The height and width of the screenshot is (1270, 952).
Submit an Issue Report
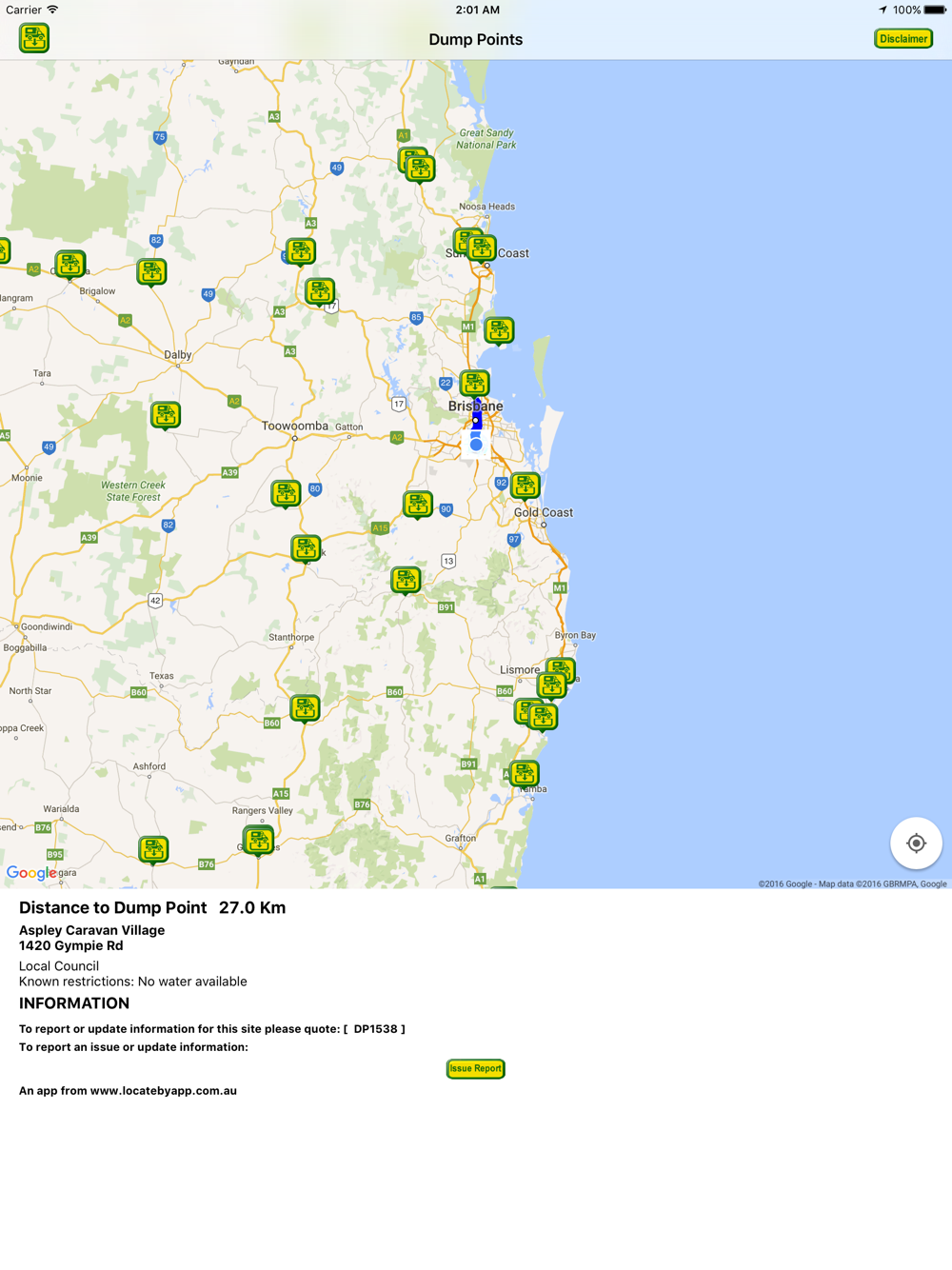[x=476, y=1068]
